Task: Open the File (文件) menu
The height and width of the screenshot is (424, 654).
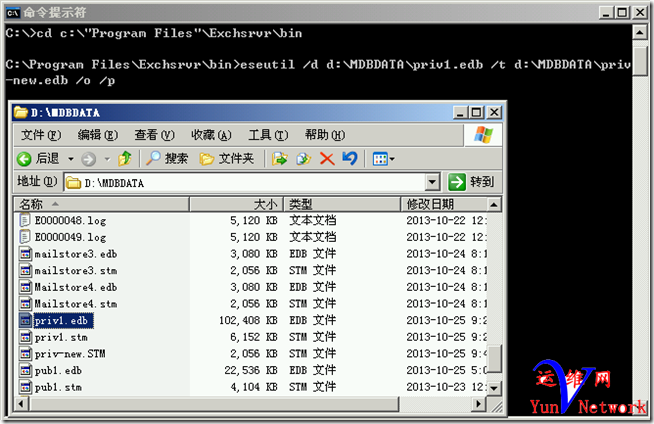Action: click(x=41, y=135)
